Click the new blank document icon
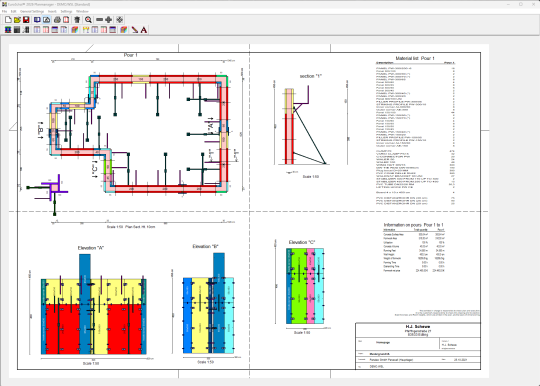This screenshot has height=386, width=540. pyautogui.click(x=8, y=20)
